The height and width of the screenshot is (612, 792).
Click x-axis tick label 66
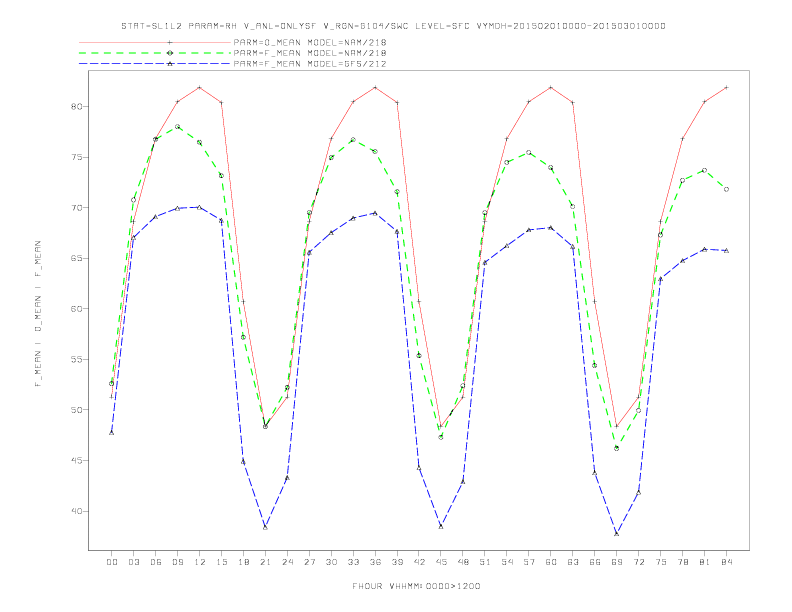[x=595, y=562]
